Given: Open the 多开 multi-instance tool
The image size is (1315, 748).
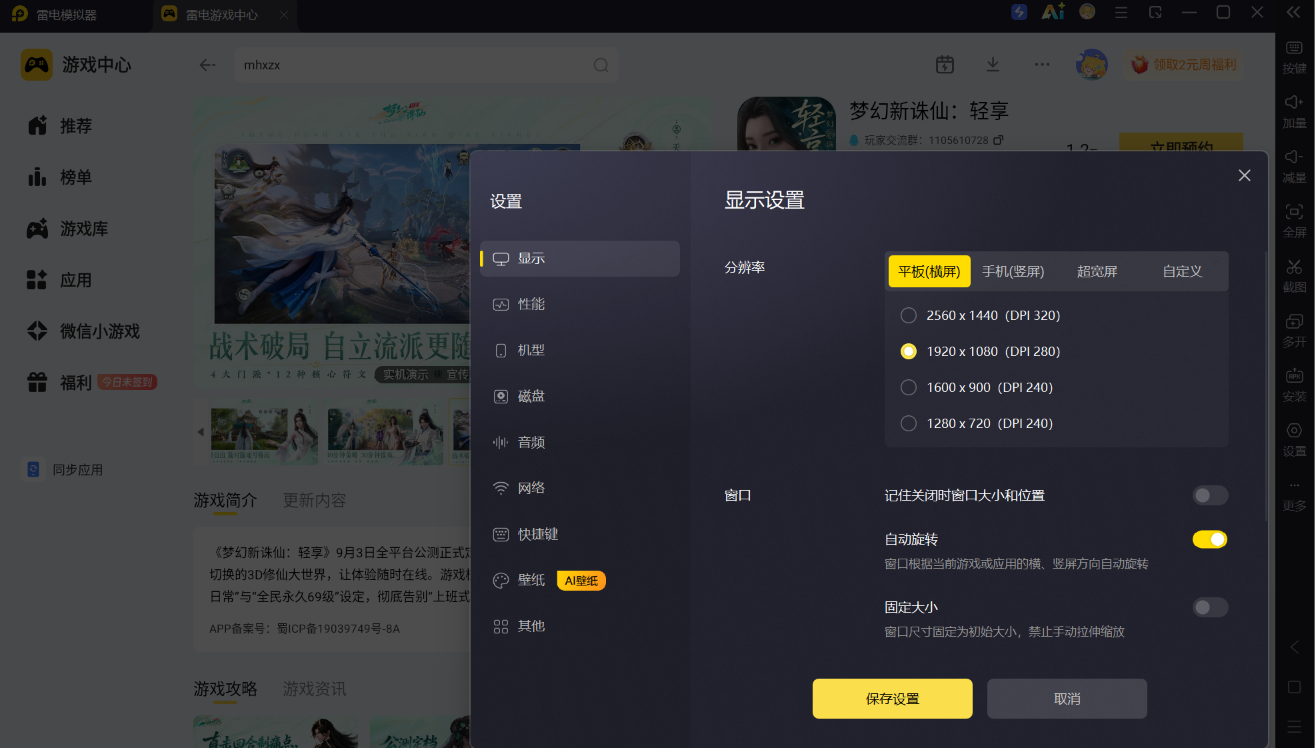Looking at the screenshot, I should (x=1294, y=330).
